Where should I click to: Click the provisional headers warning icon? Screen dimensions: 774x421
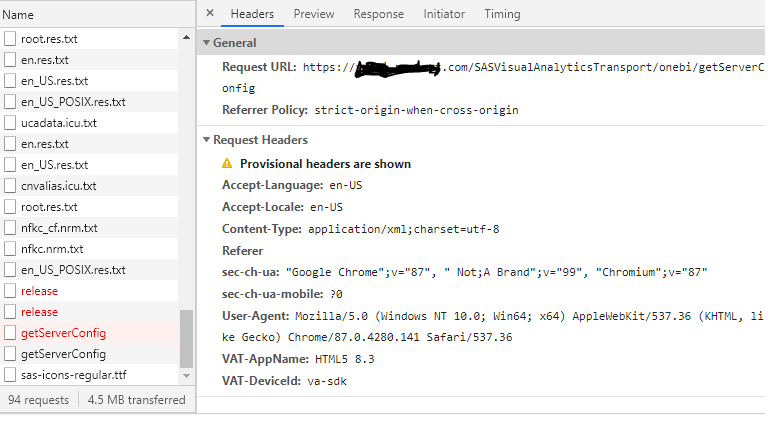227,164
